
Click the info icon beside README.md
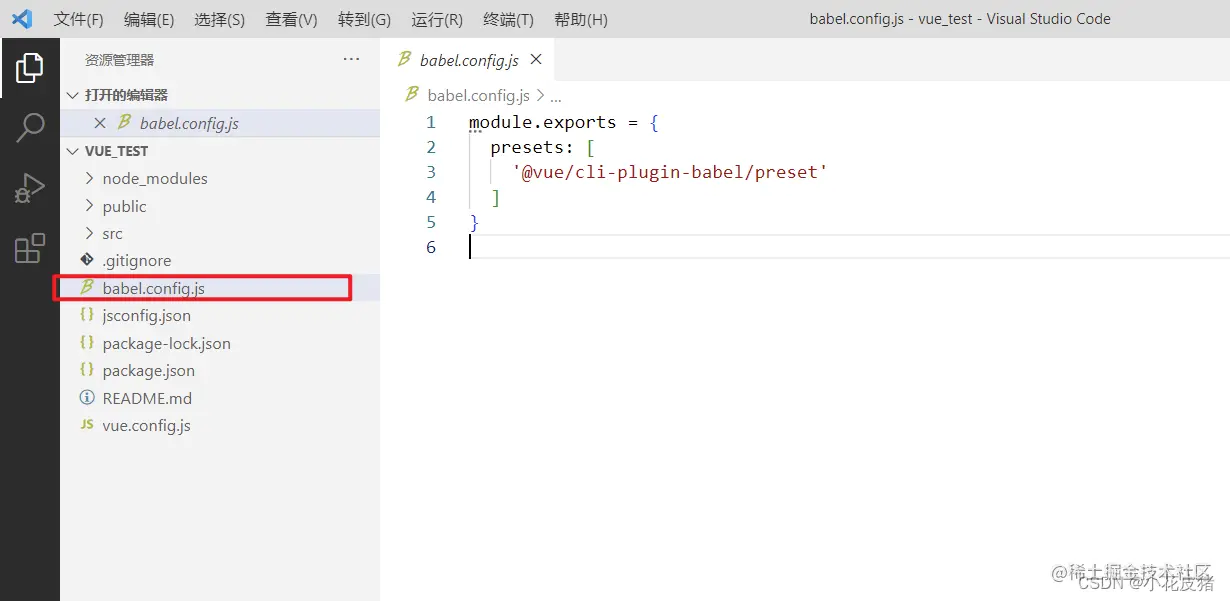[x=87, y=398]
